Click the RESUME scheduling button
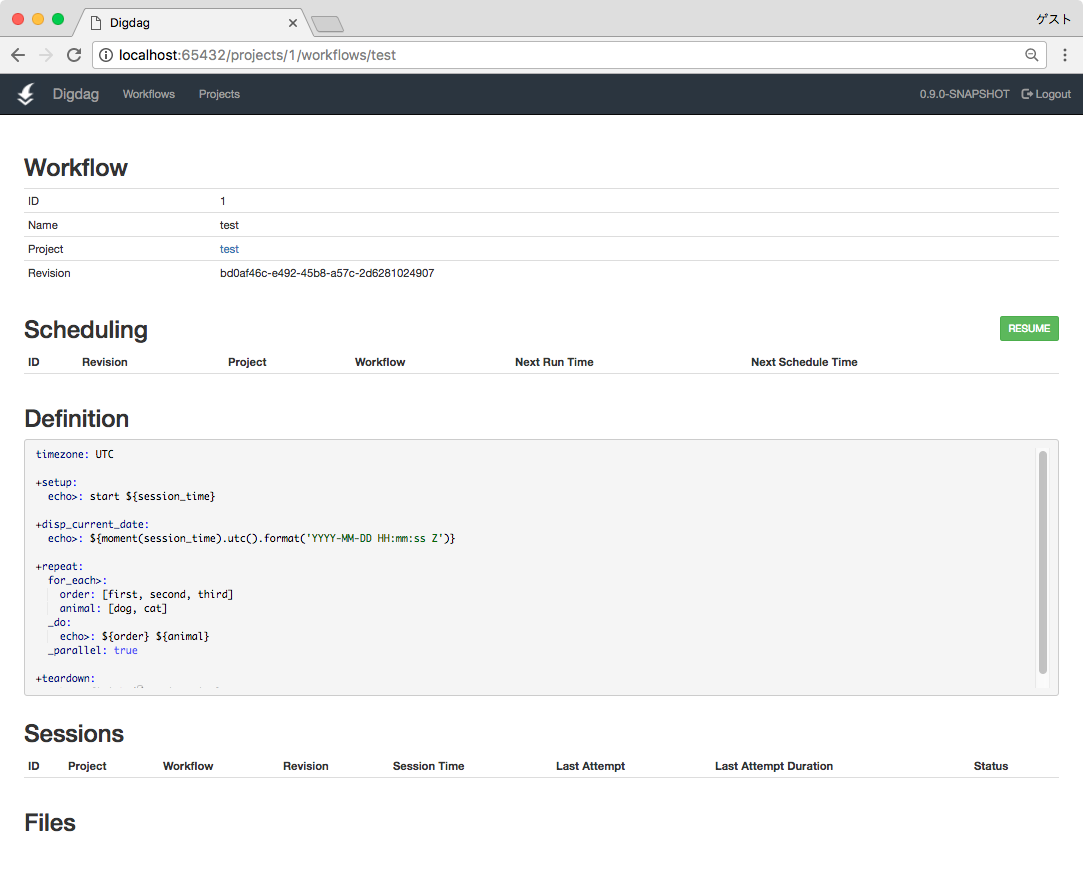The image size is (1083, 876). coord(1029,328)
